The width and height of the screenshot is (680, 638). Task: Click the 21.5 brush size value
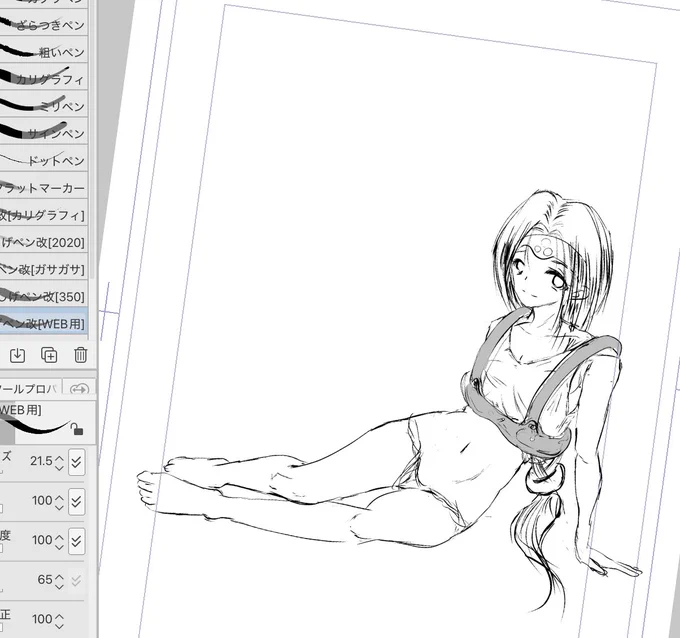[x=41, y=461]
